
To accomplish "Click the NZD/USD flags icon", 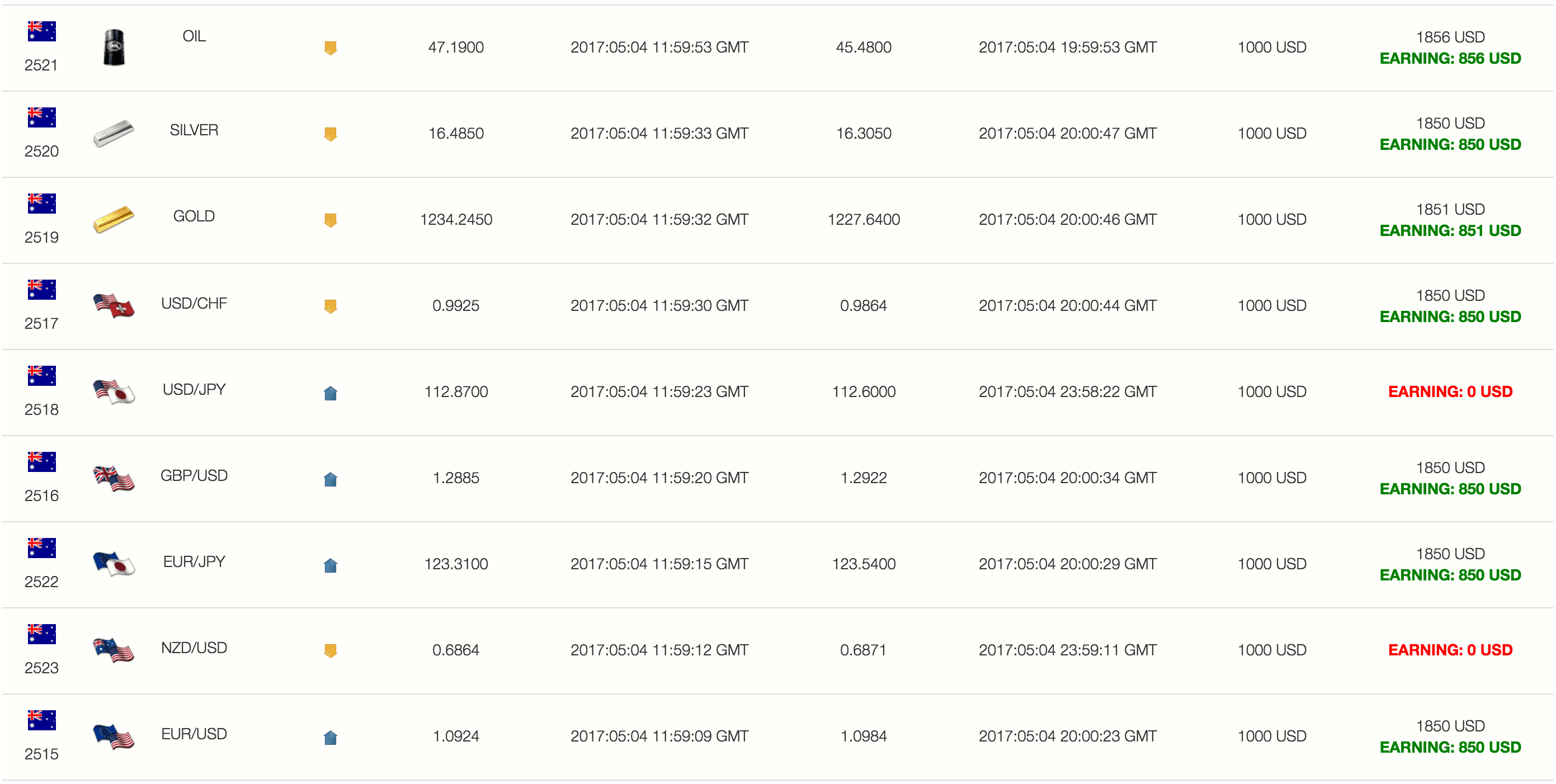I will (x=114, y=650).
